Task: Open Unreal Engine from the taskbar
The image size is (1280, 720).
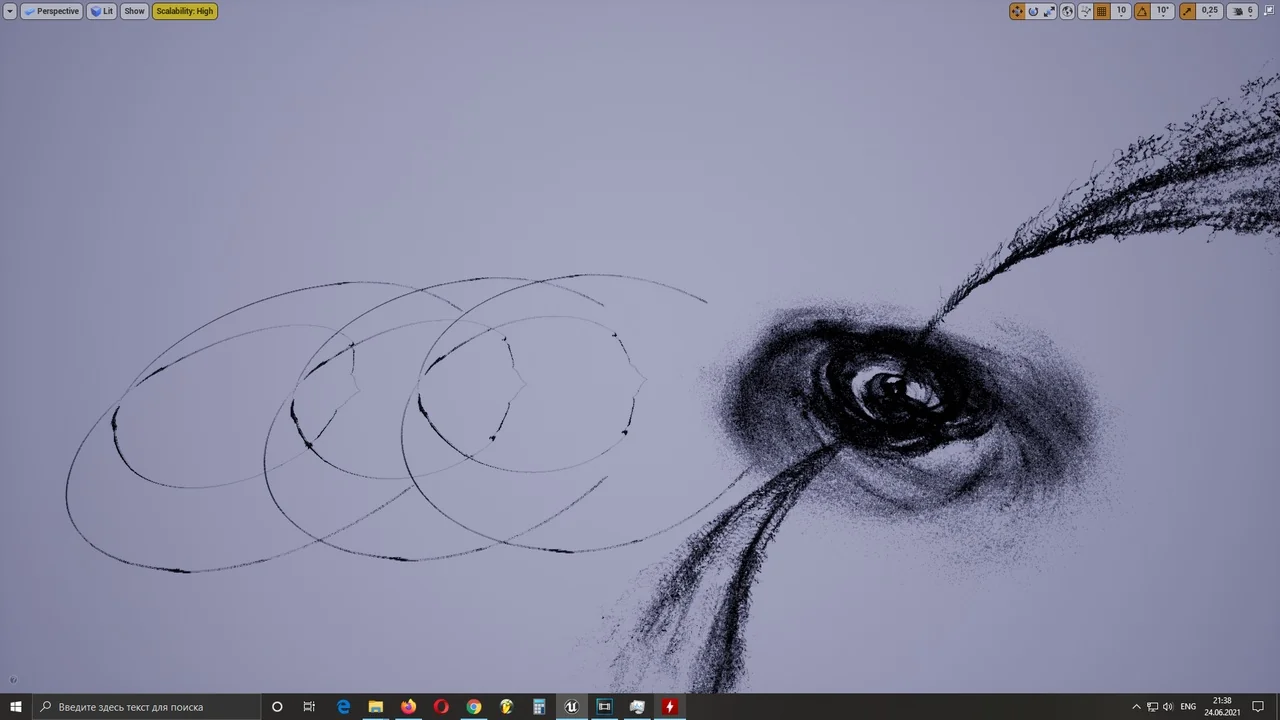Action: tap(571, 707)
